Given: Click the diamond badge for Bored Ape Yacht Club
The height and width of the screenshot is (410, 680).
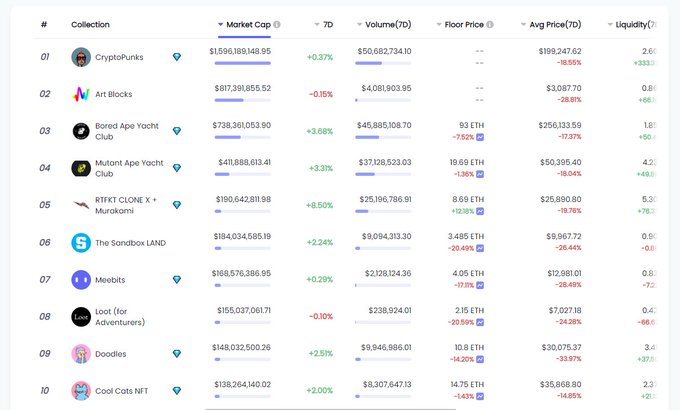Looking at the screenshot, I should point(177,131).
